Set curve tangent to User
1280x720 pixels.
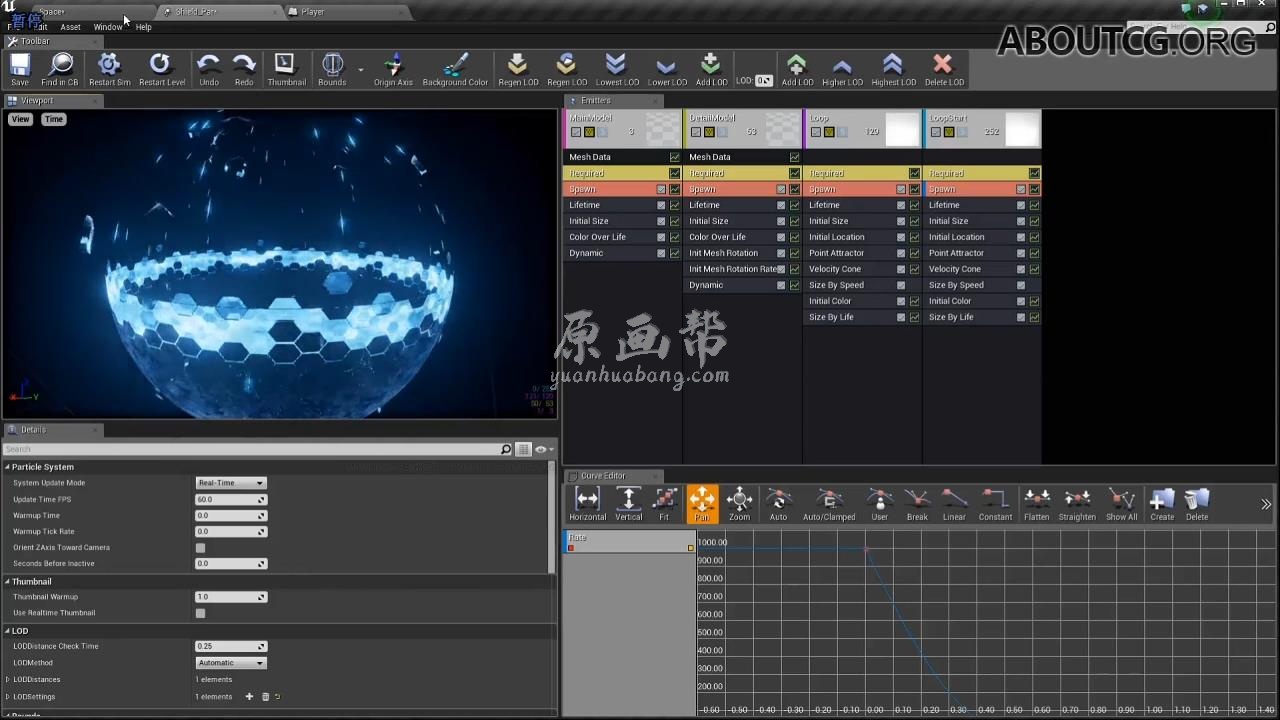click(x=879, y=504)
